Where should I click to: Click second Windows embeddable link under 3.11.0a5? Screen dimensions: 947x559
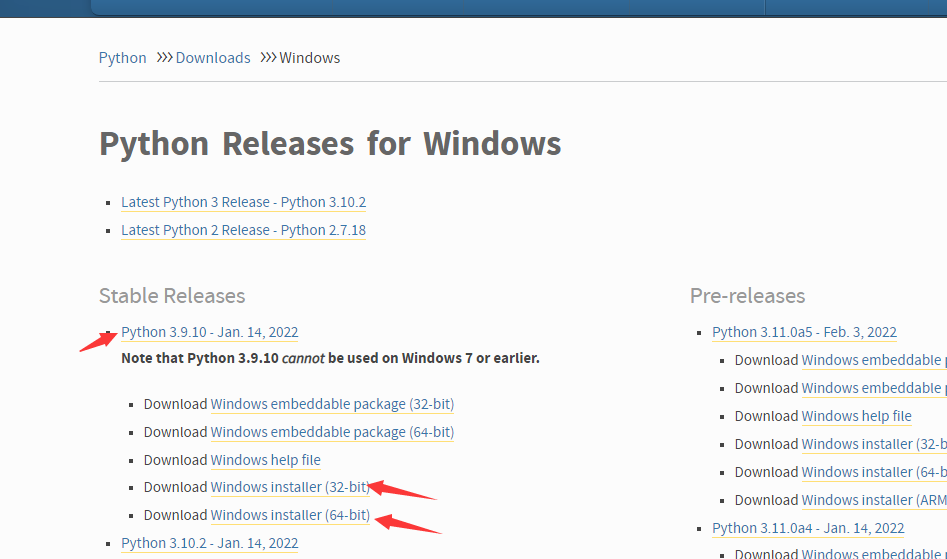(x=874, y=388)
